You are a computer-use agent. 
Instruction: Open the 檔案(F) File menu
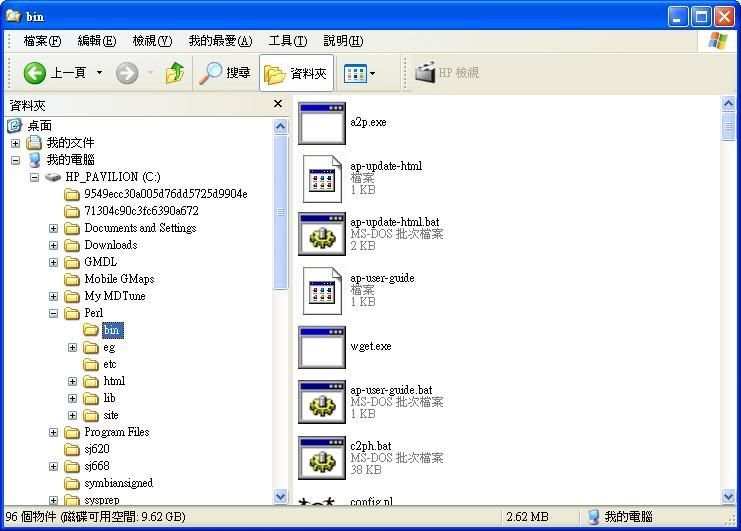pos(42,41)
